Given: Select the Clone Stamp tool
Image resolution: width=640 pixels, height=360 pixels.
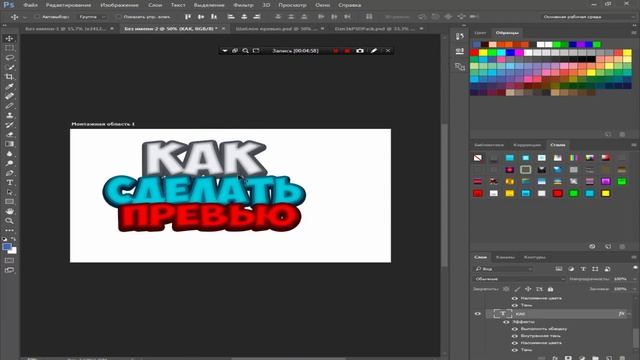Looking at the screenshot, I should click(9, 116).
